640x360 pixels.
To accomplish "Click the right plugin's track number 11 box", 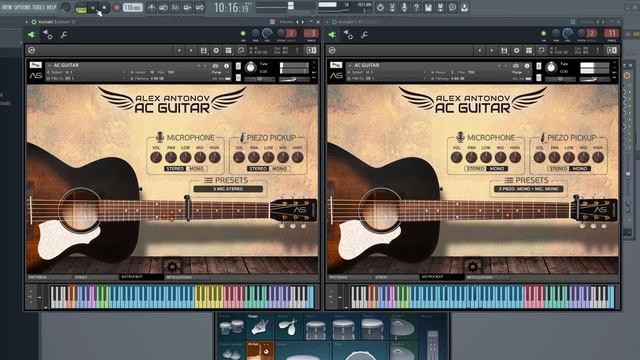I will coord(612,33).
